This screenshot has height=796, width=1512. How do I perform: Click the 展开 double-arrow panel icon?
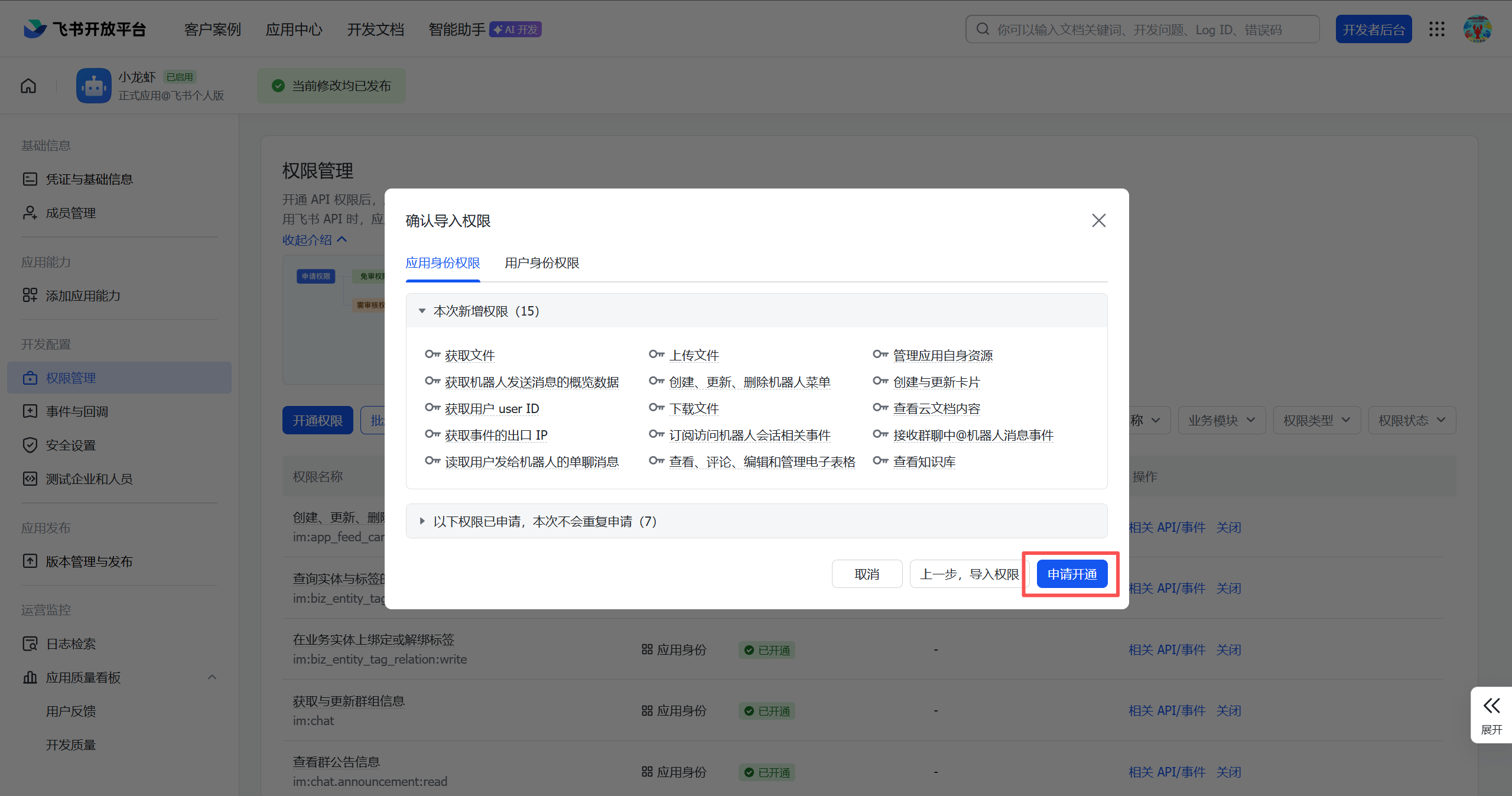tap(1491, 706)
